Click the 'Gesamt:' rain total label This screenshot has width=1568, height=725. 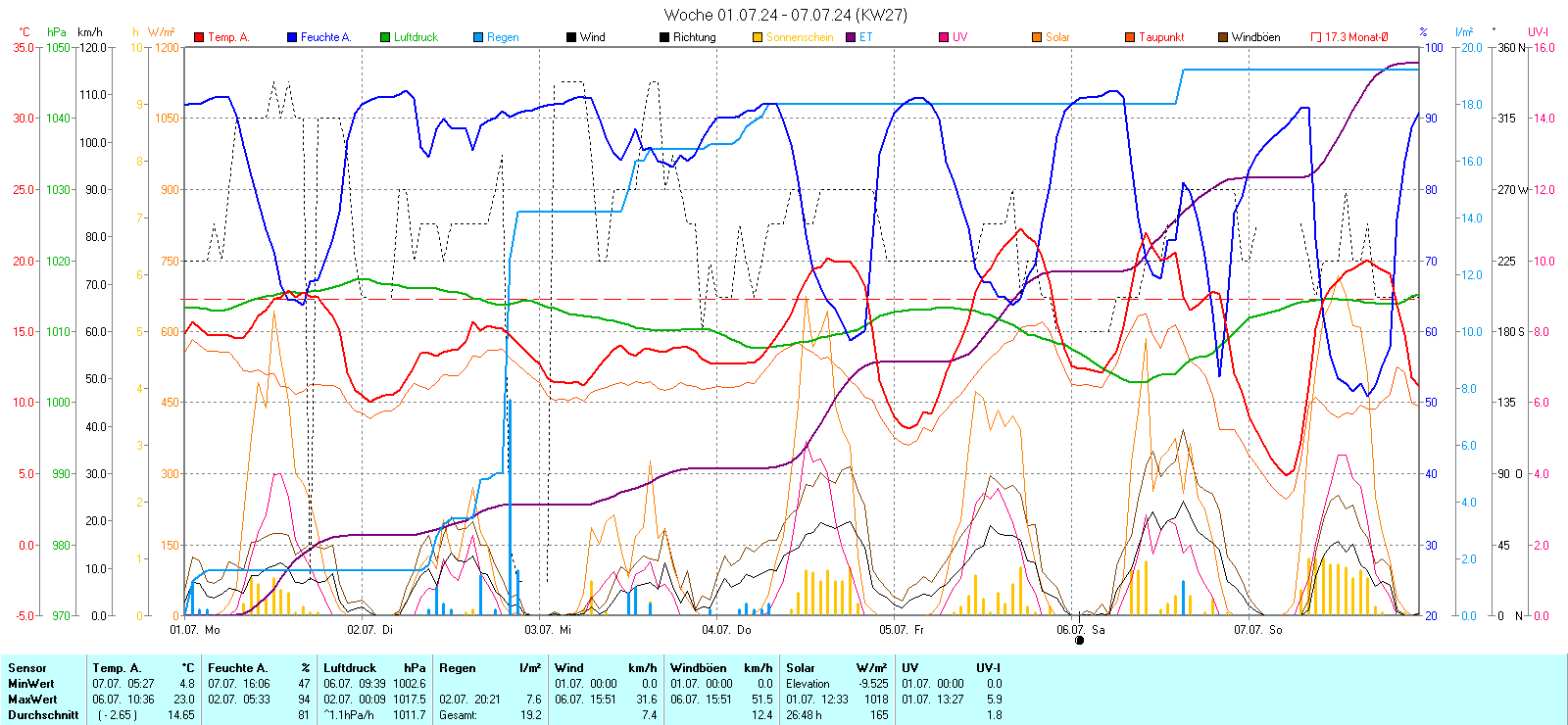pos(459,715)
